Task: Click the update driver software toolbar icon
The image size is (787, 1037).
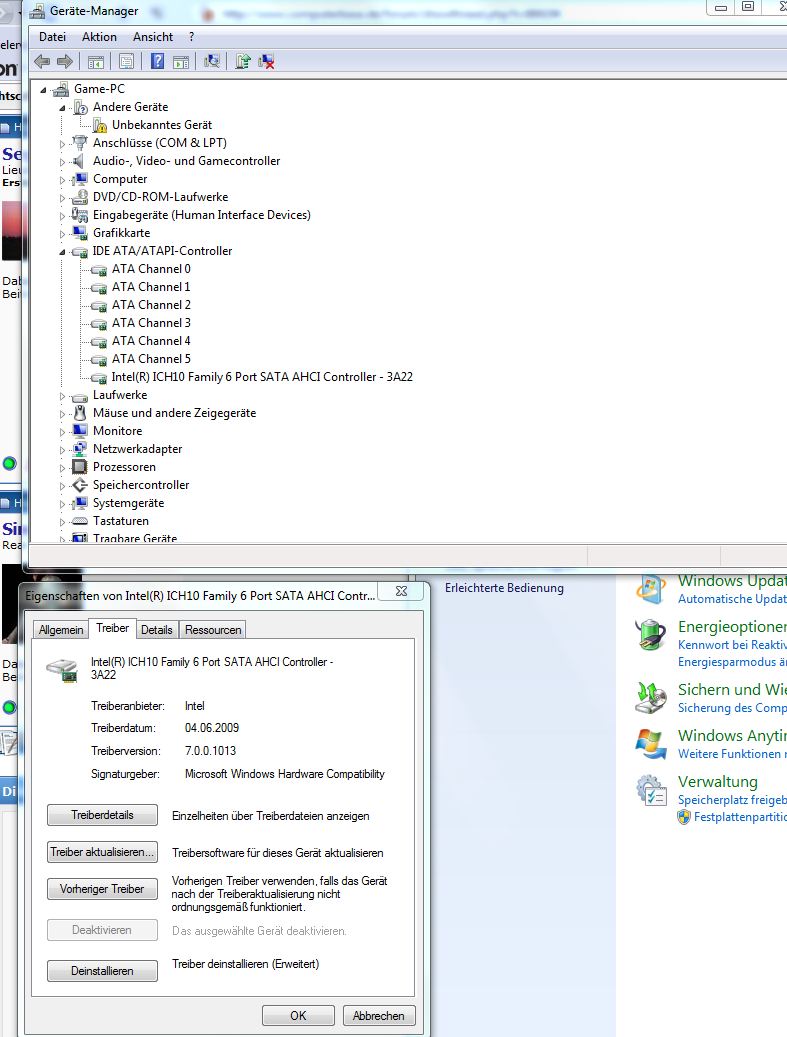Action: click(243, 62)
